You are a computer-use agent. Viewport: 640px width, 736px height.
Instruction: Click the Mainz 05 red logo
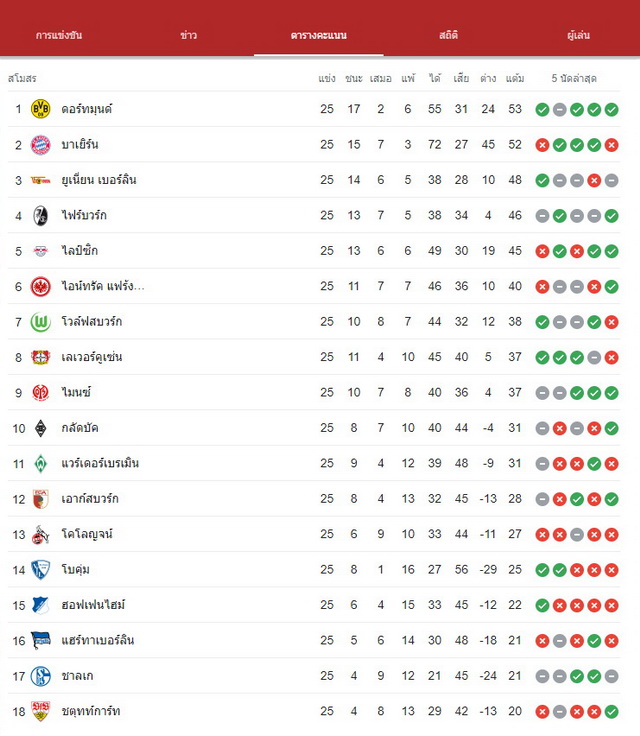coord(40,392)
